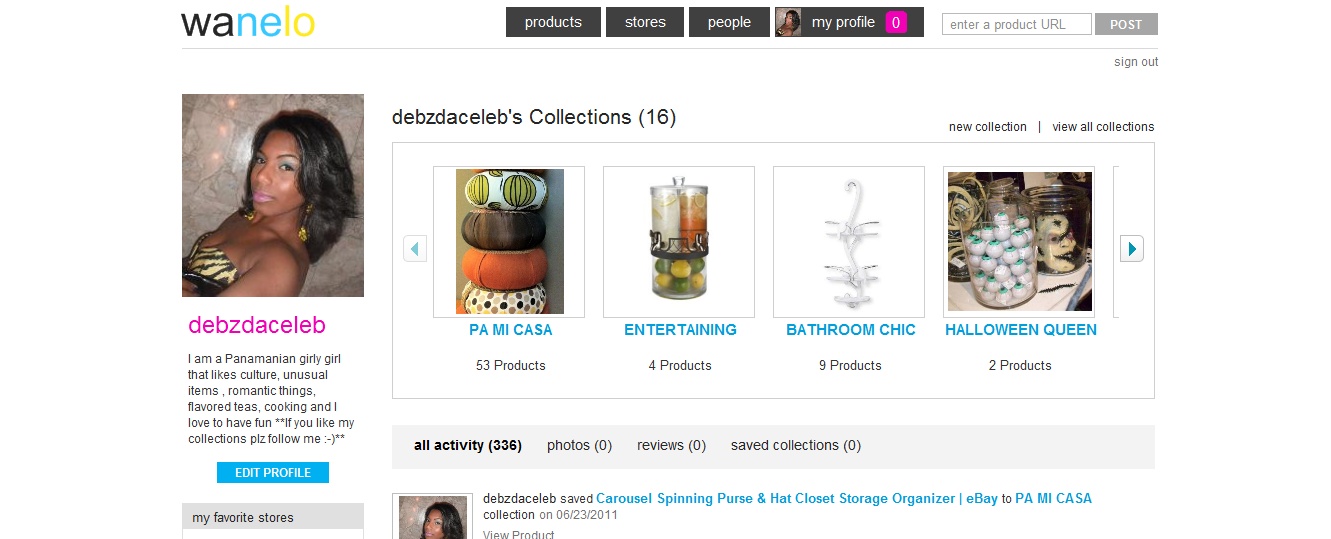This screenshot has height=539, width=1331.
Task: Go to the stores section
Action: [x=645, y=22]
